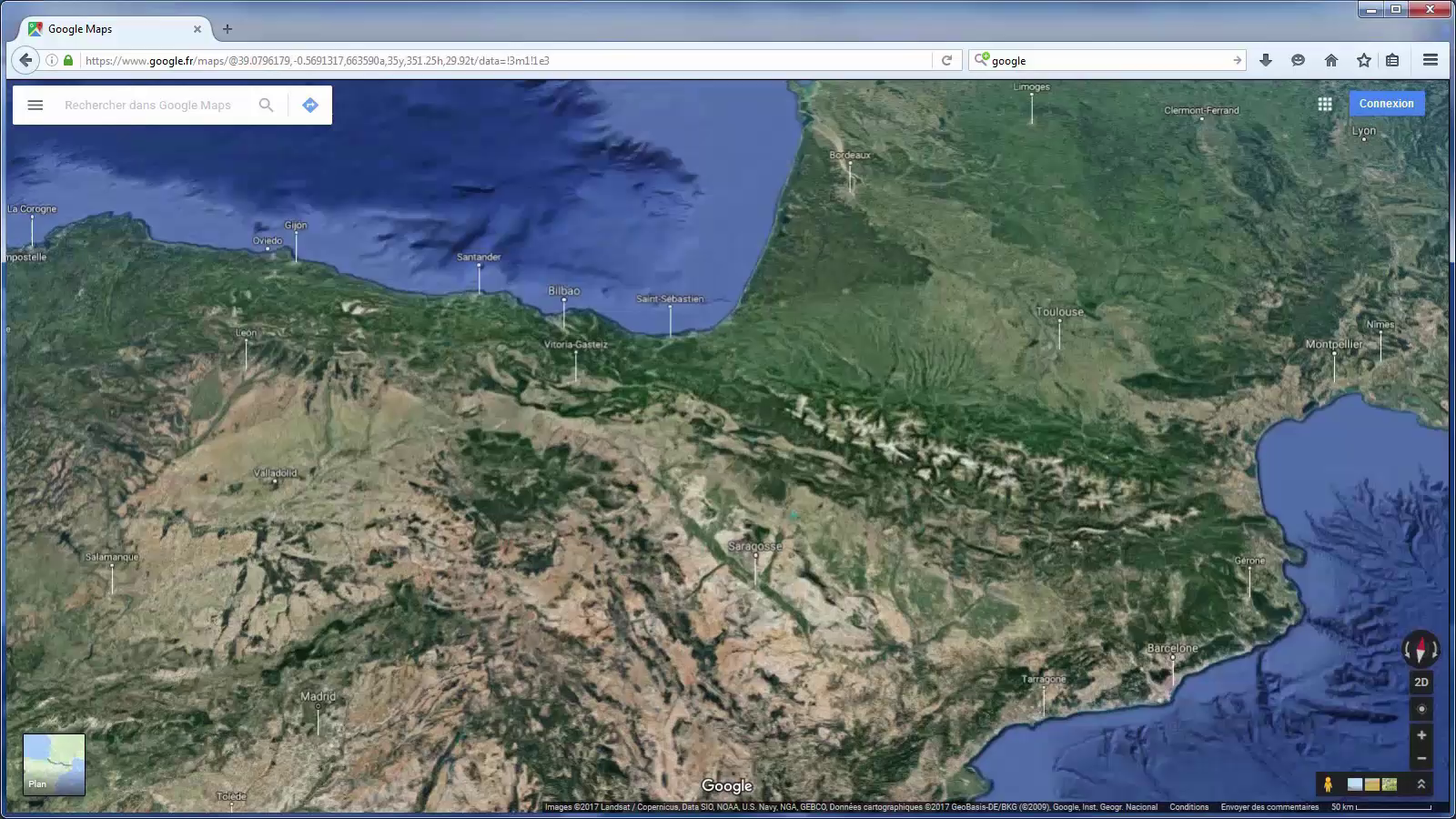
Task: Open the Google Maps hamburger menu
Action: 35,106
